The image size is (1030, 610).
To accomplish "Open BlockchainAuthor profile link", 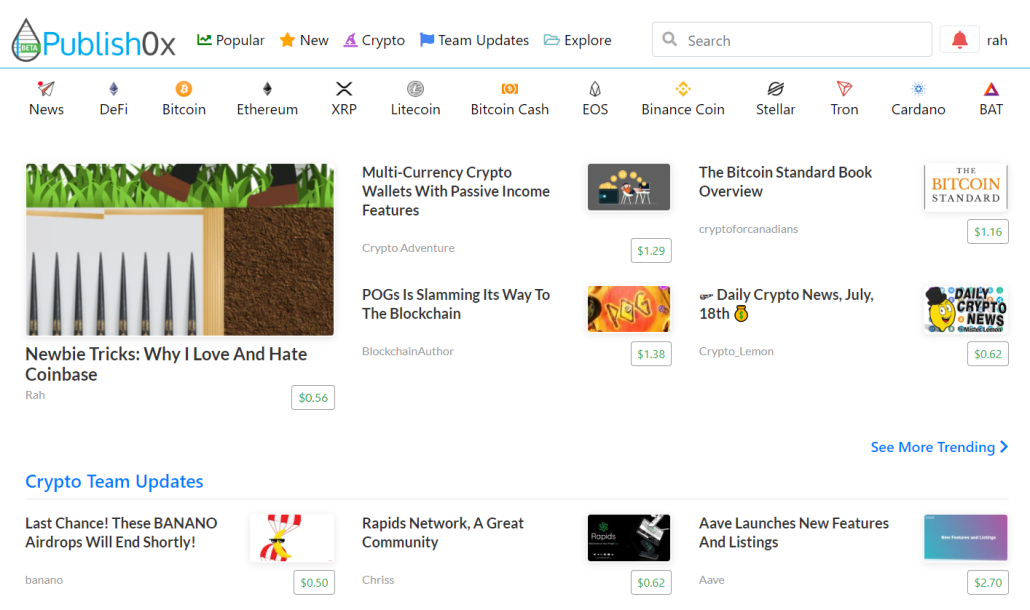I will (x=408, y=351).
